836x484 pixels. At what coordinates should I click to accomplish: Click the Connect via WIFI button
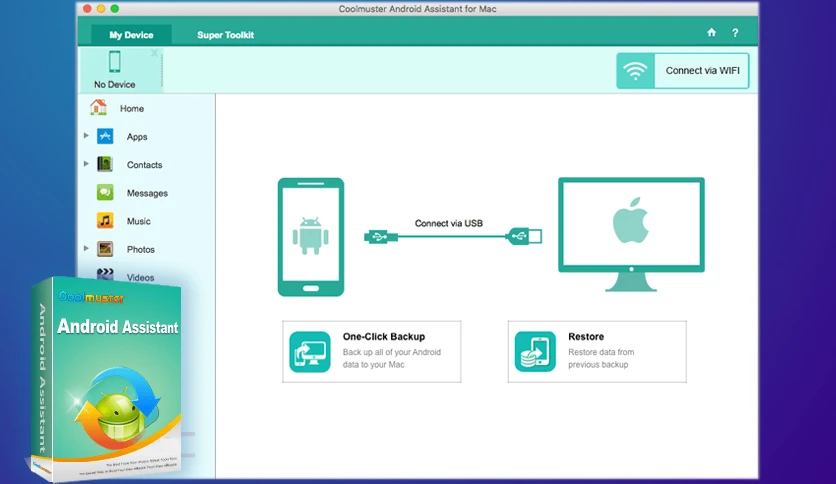coord(682,70)
